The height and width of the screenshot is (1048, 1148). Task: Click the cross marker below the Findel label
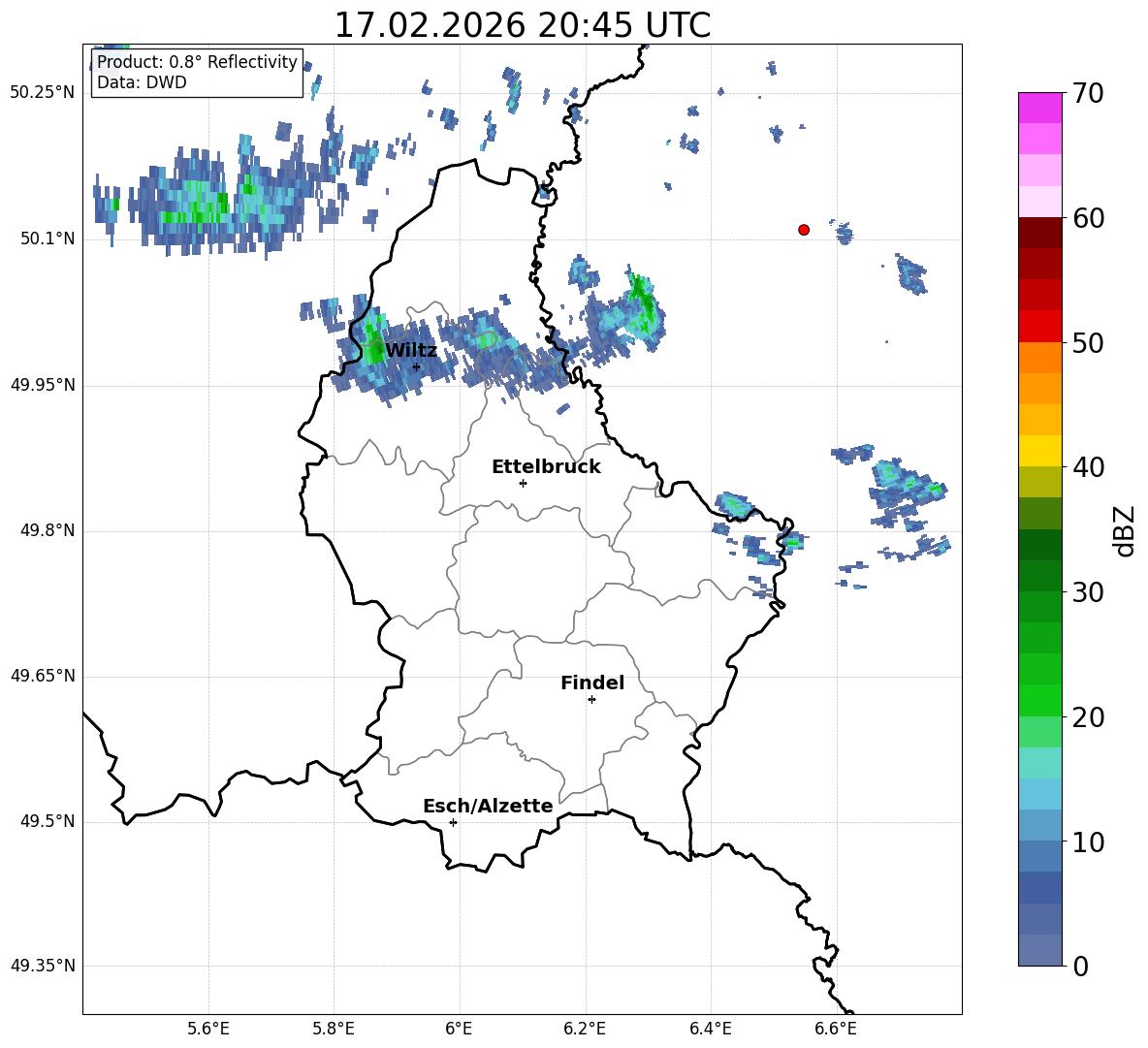pyautogui.click(x=591, y=700)
